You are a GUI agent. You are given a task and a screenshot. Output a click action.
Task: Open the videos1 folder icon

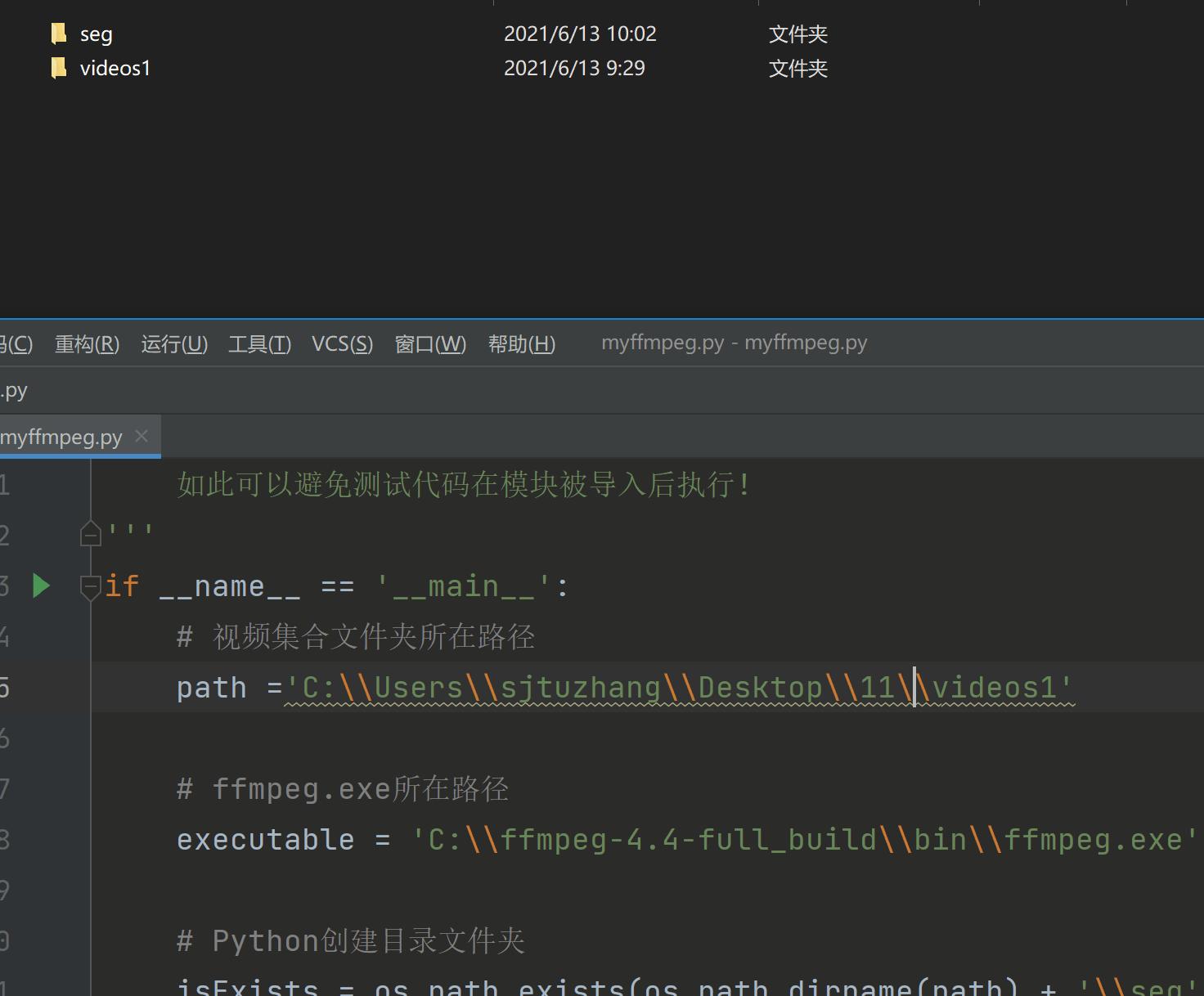58,67
